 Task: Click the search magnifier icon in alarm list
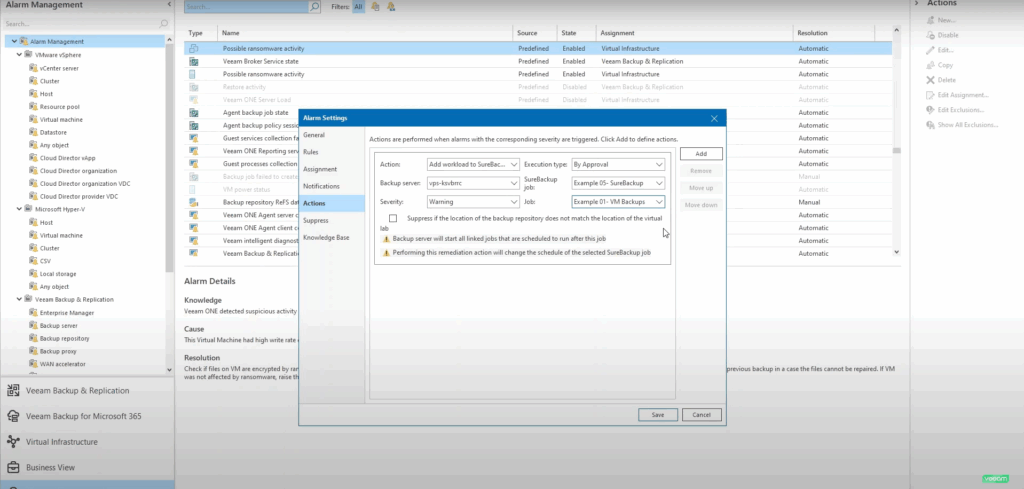pyautogui.click(x=314, y=6)
